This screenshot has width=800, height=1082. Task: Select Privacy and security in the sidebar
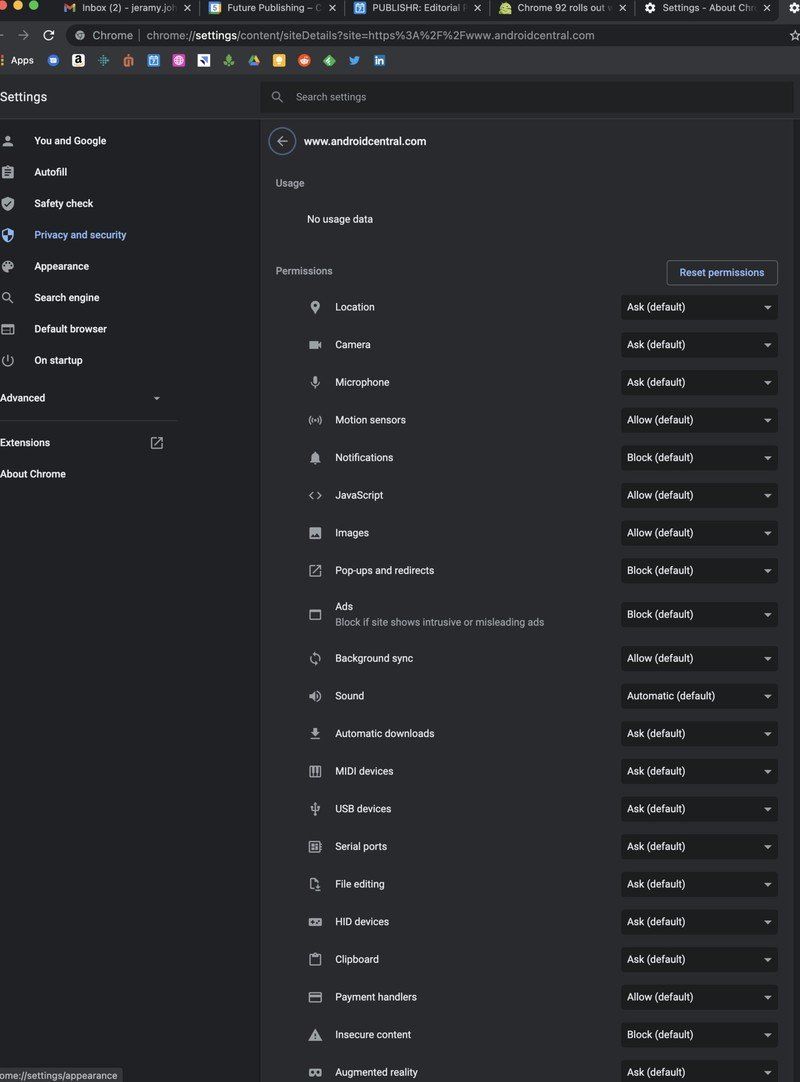point(80,234)
